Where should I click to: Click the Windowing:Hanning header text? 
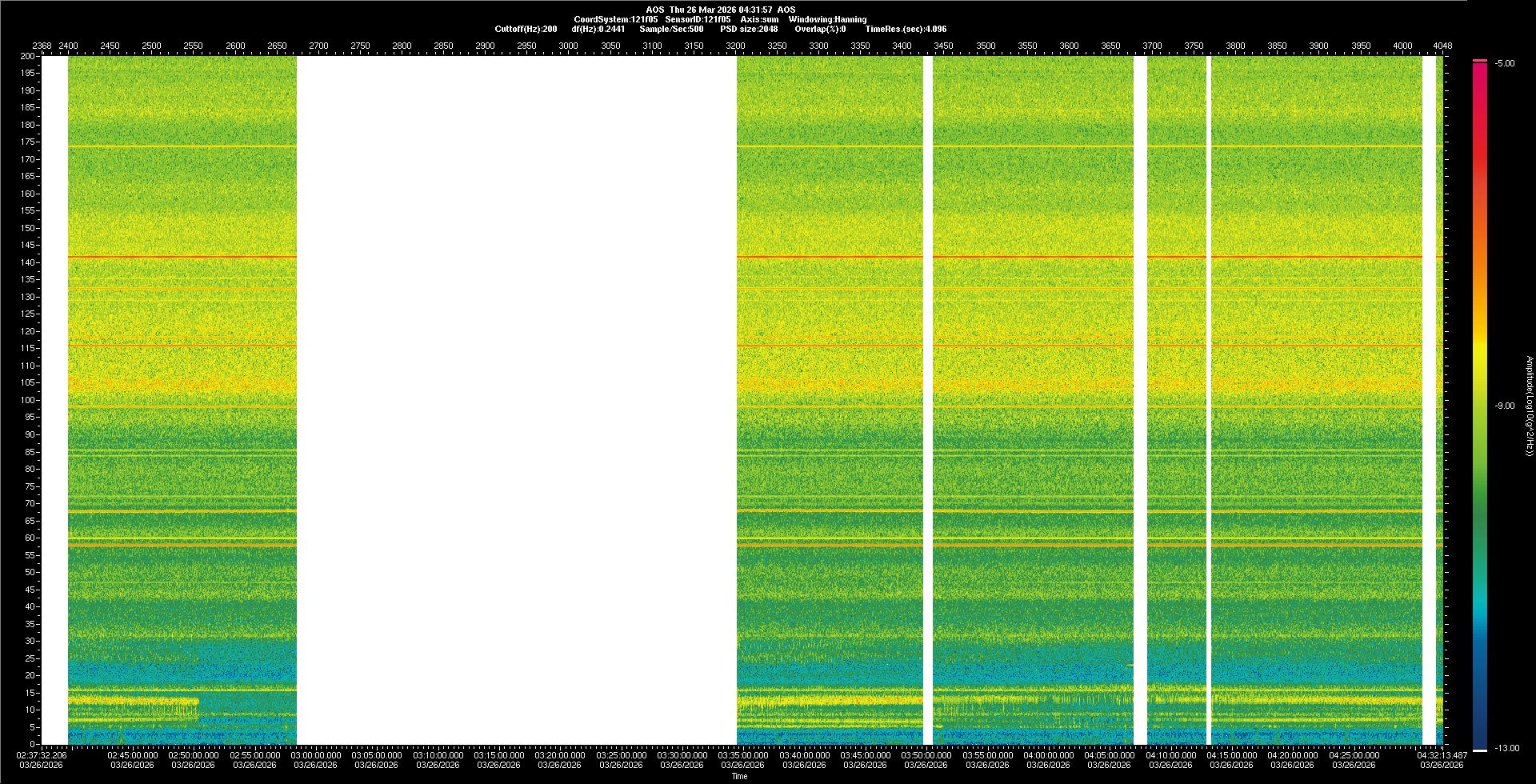(x=827, y=19)
